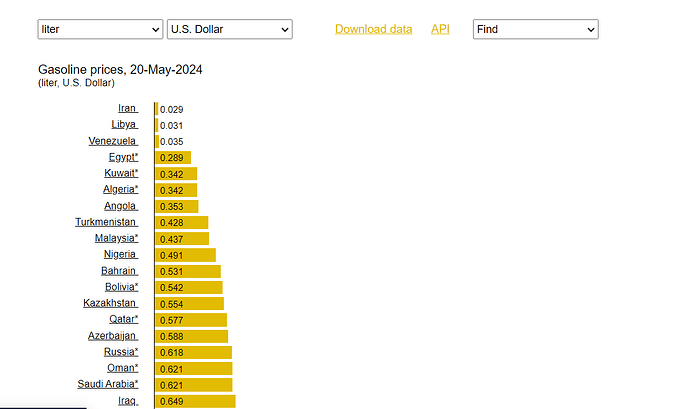Open the liter unit dropdown
The width and height of the screenshot is (690, 409).
coord(99,30)
